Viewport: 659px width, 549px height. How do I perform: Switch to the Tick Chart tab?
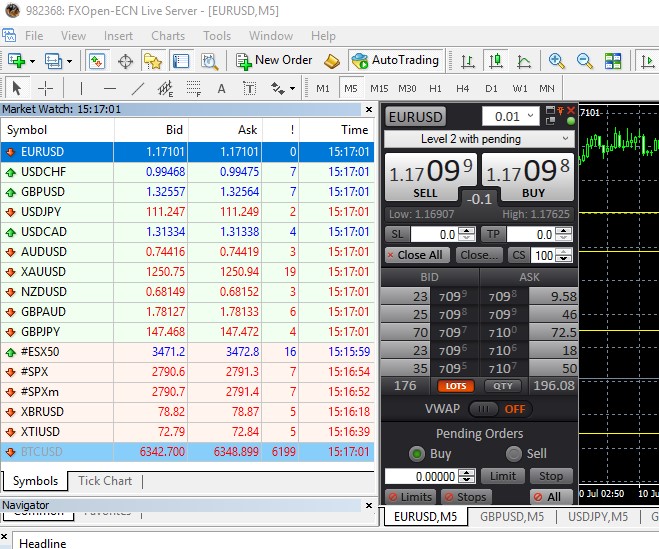click(x=105, y=481)
